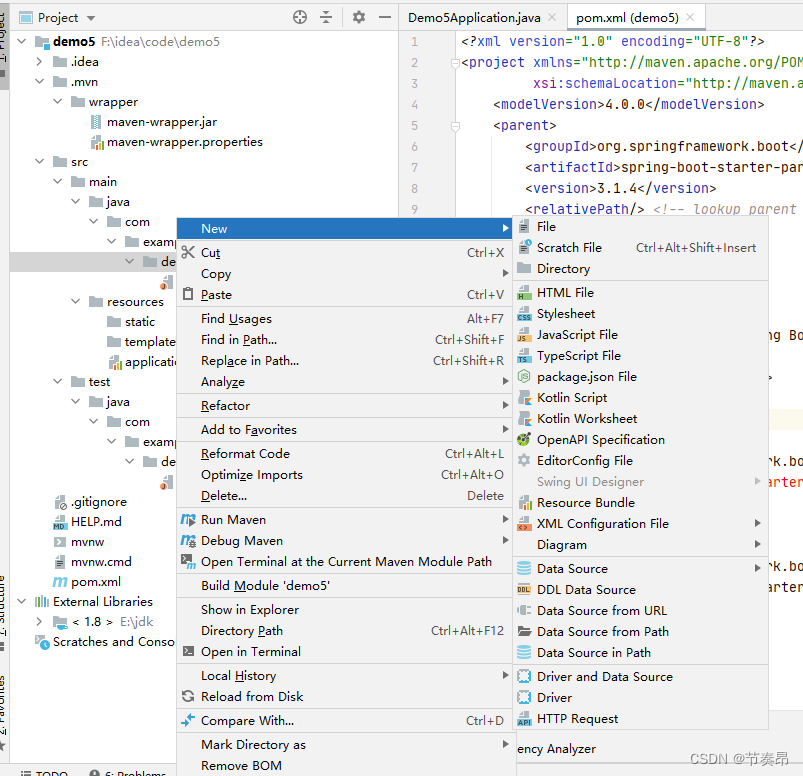This screenshot has width=803, height=776.
Task: Select Reformat Code menu entry
Action: [x=345, y=454]
